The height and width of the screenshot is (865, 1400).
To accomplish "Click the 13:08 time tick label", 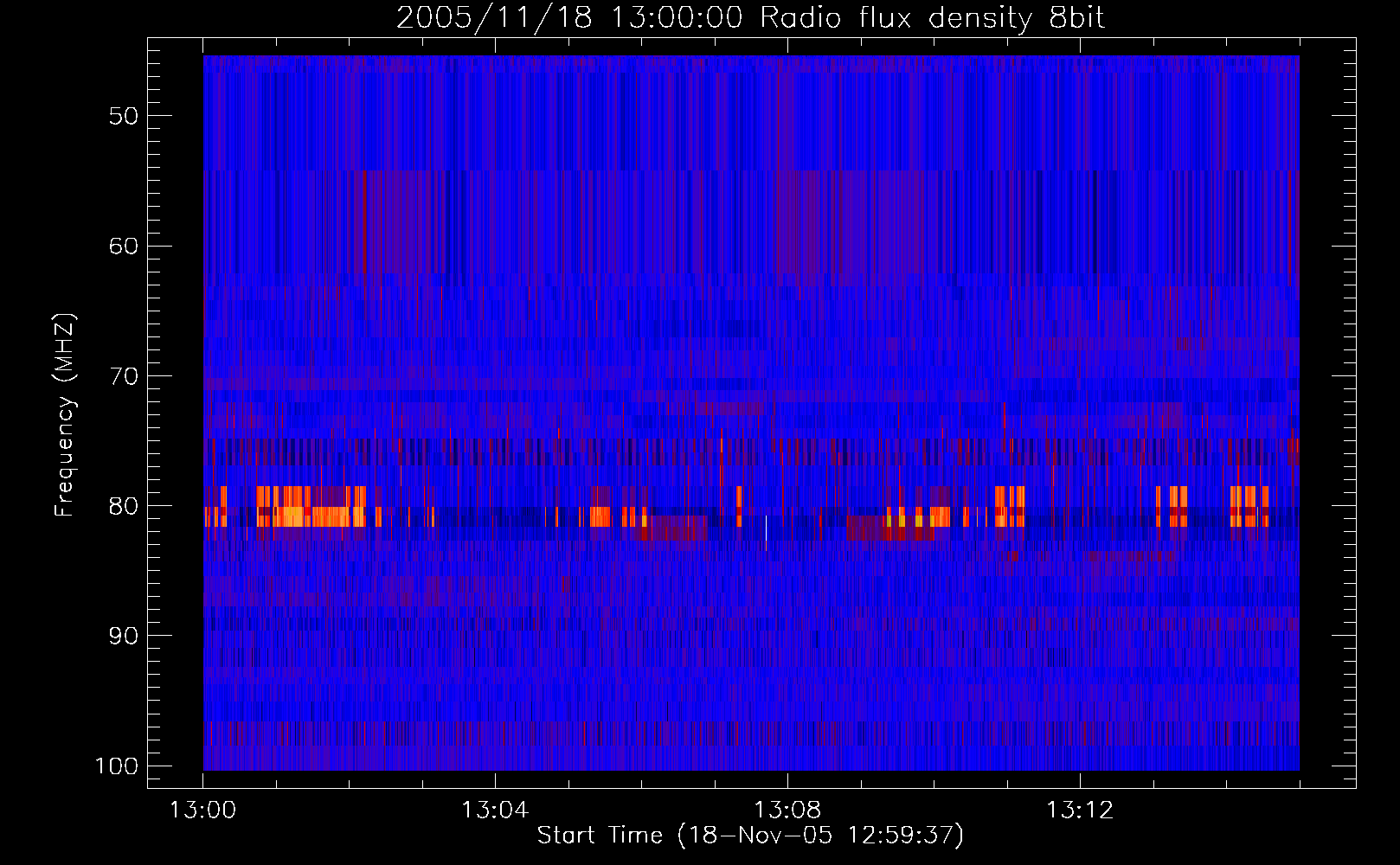I will point(787,811).
